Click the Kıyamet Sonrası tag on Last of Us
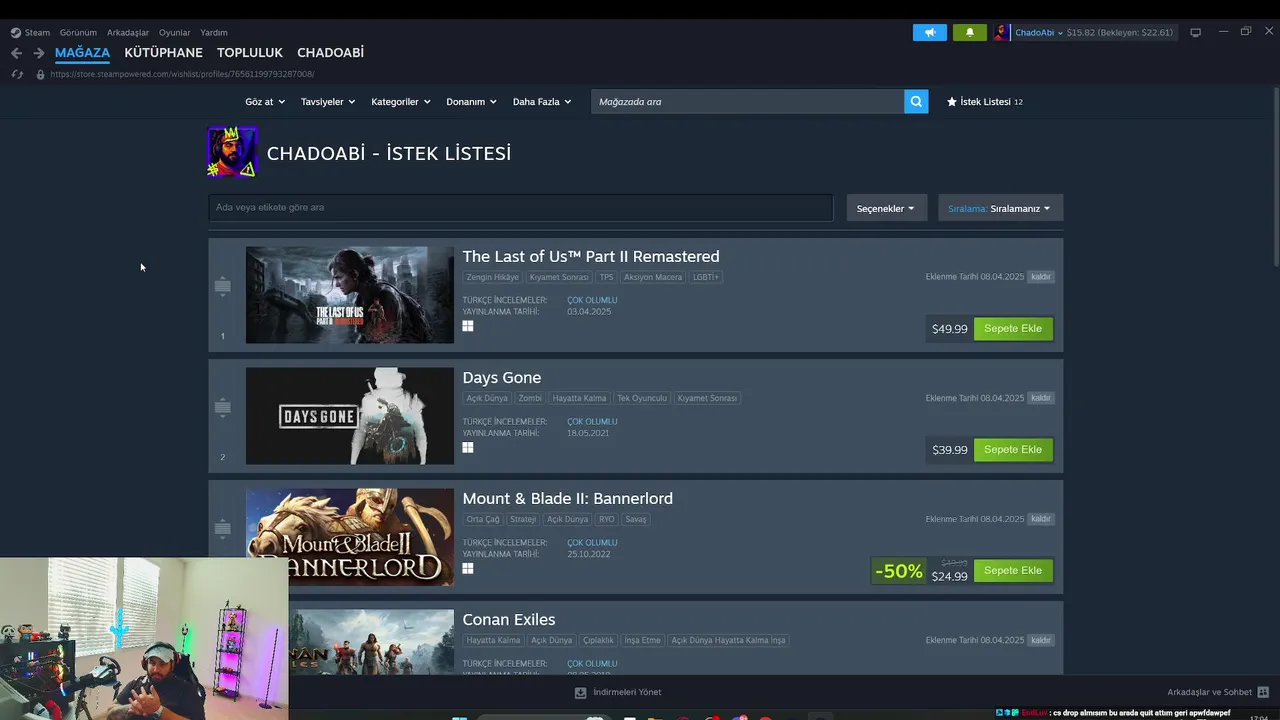This screenshot has width=1280, height=720. click(559, 277)
